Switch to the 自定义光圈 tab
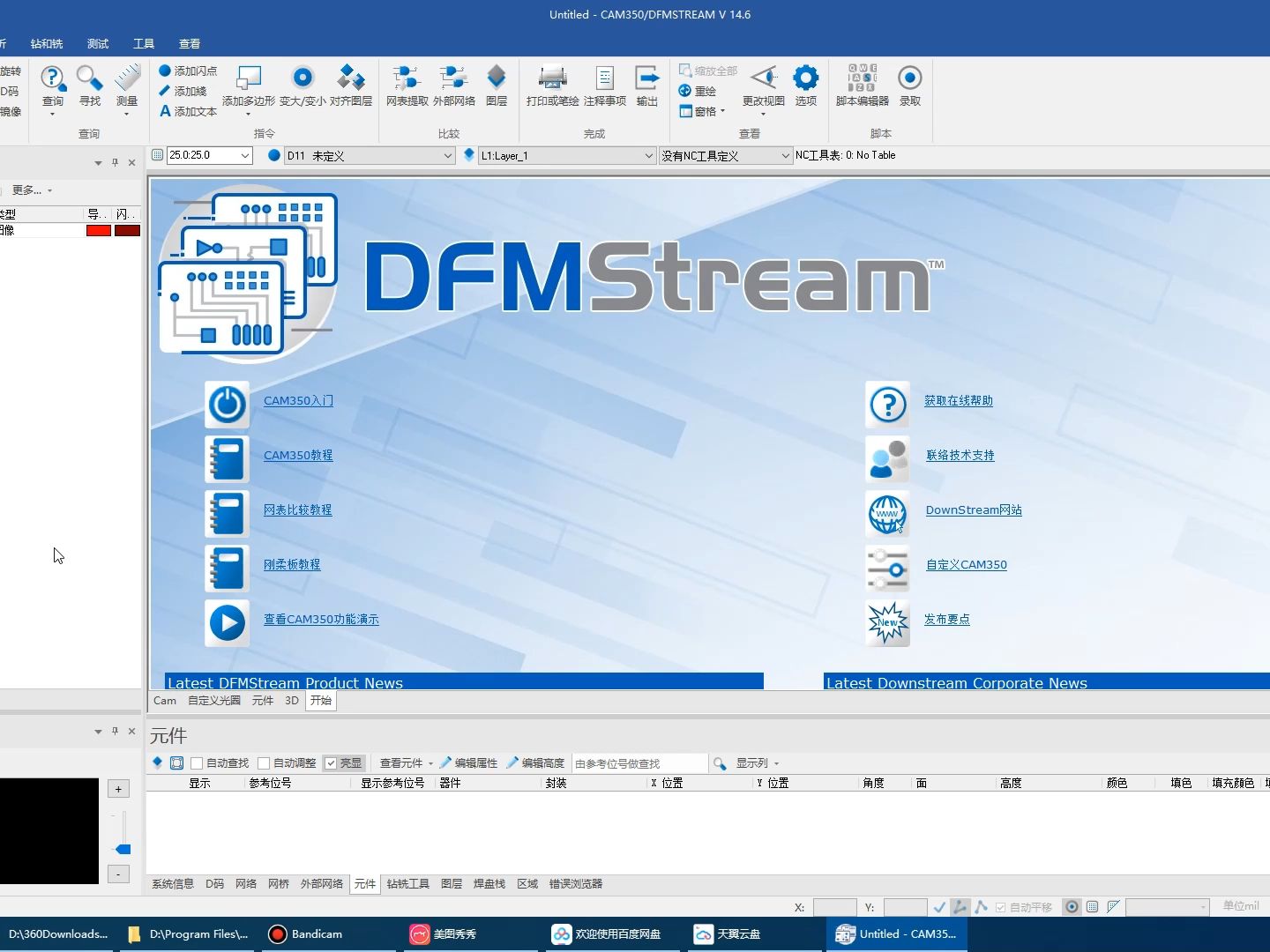The width and height of the screenshot is (1270, 952). [214, 701]
